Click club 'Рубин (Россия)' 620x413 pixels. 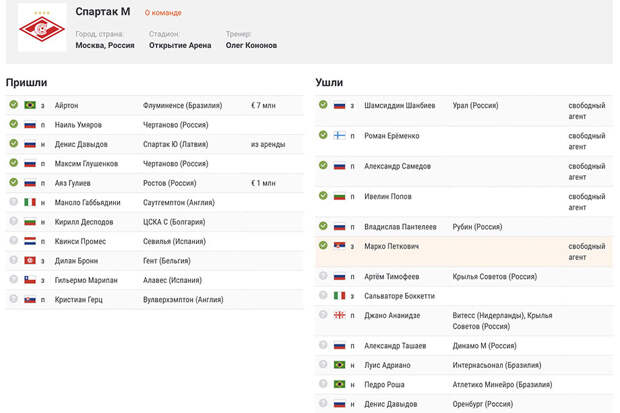pyautogui.click(x=477, y=227)
